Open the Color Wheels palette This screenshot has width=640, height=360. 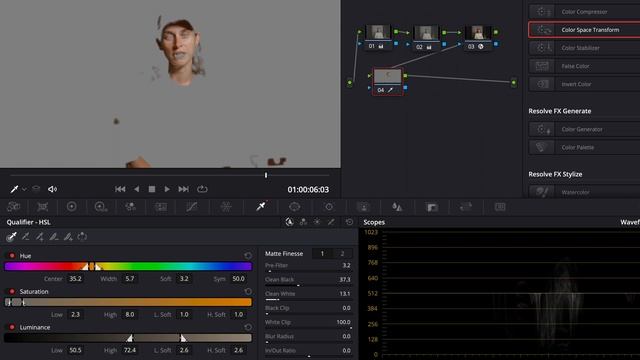[x=71, y=207]
